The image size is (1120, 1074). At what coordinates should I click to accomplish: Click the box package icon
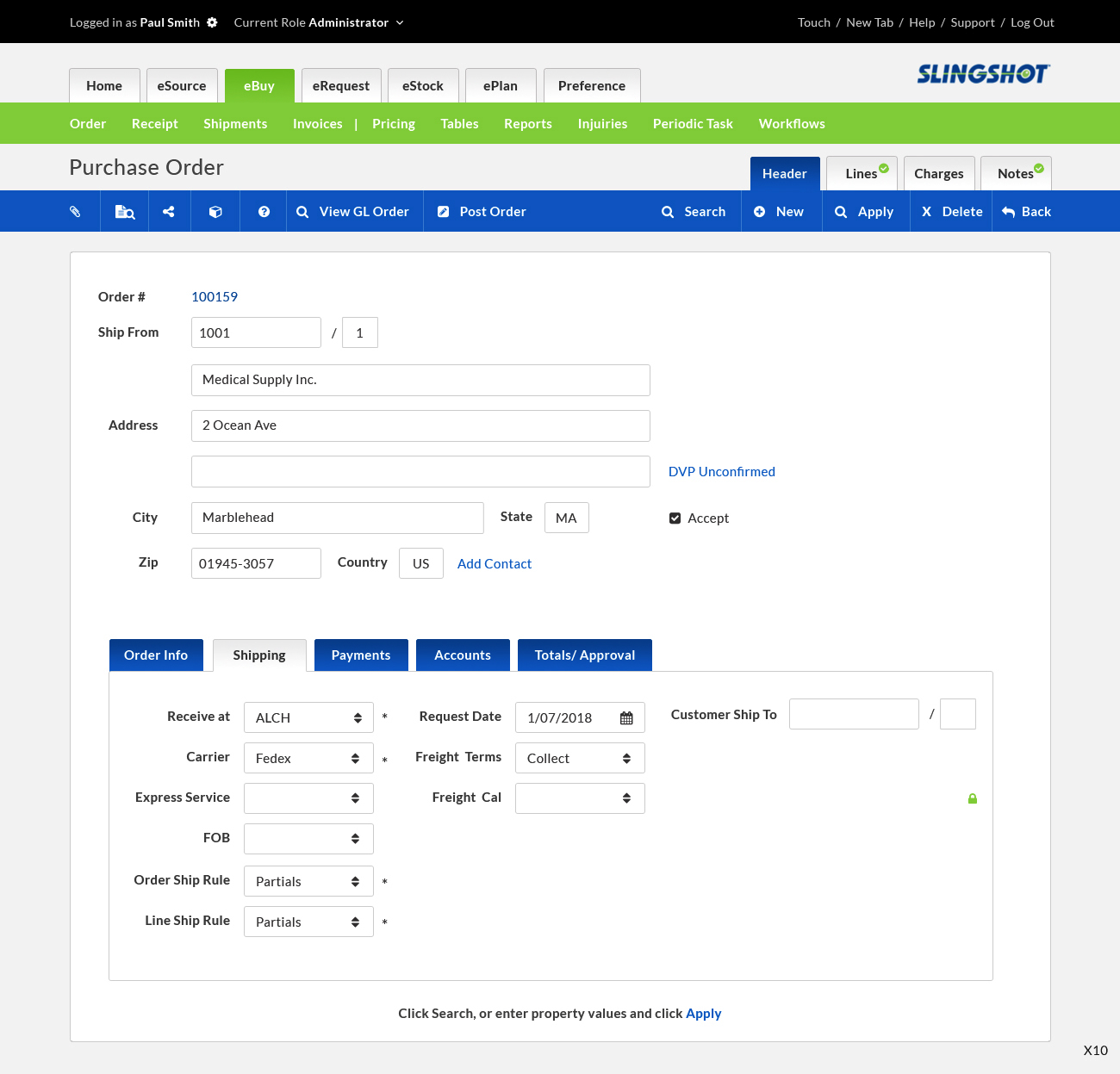[x=216, y=212]
